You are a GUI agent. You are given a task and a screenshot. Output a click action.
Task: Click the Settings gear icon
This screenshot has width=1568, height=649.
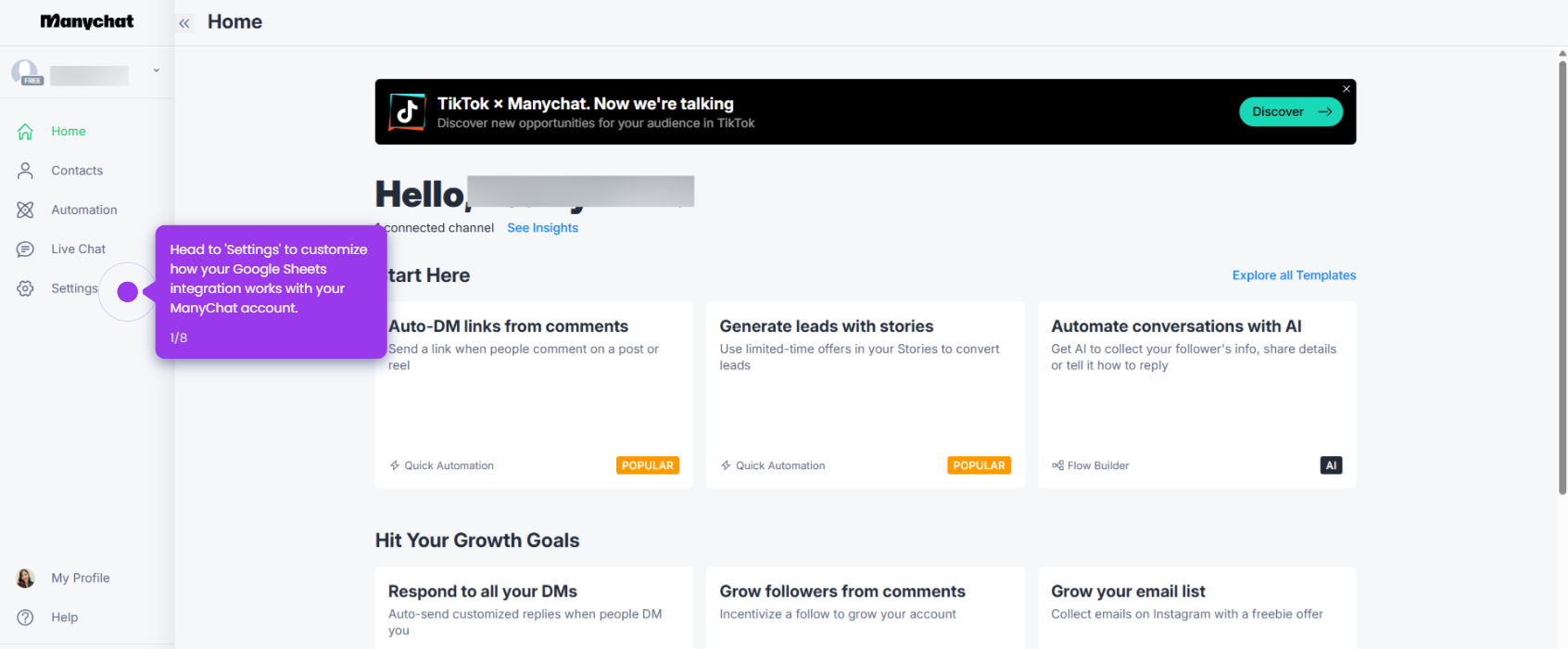[x=25, y=288]
